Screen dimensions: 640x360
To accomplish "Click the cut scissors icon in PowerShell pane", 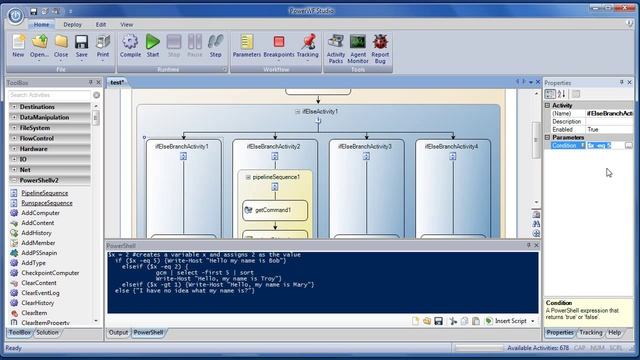I will click(x=453, y=321).
